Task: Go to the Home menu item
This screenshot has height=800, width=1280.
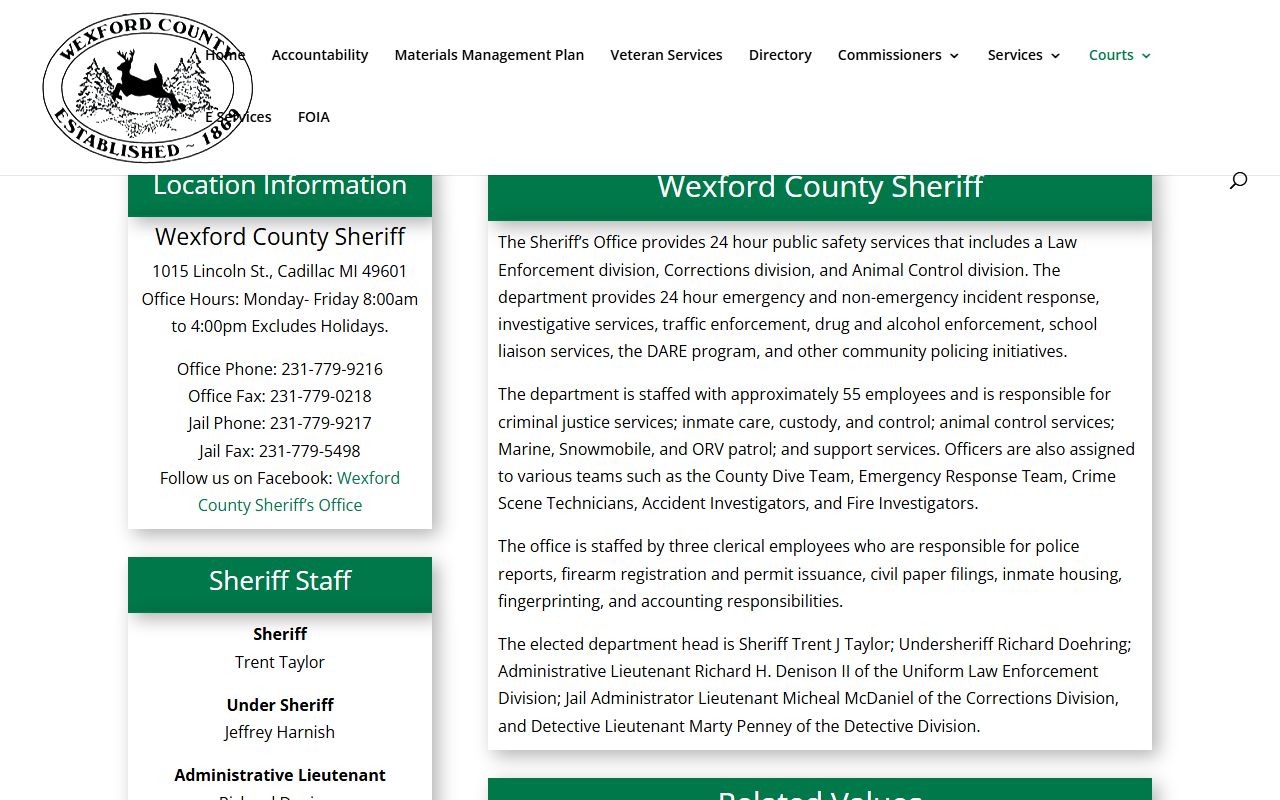Action: pos(225,55)
